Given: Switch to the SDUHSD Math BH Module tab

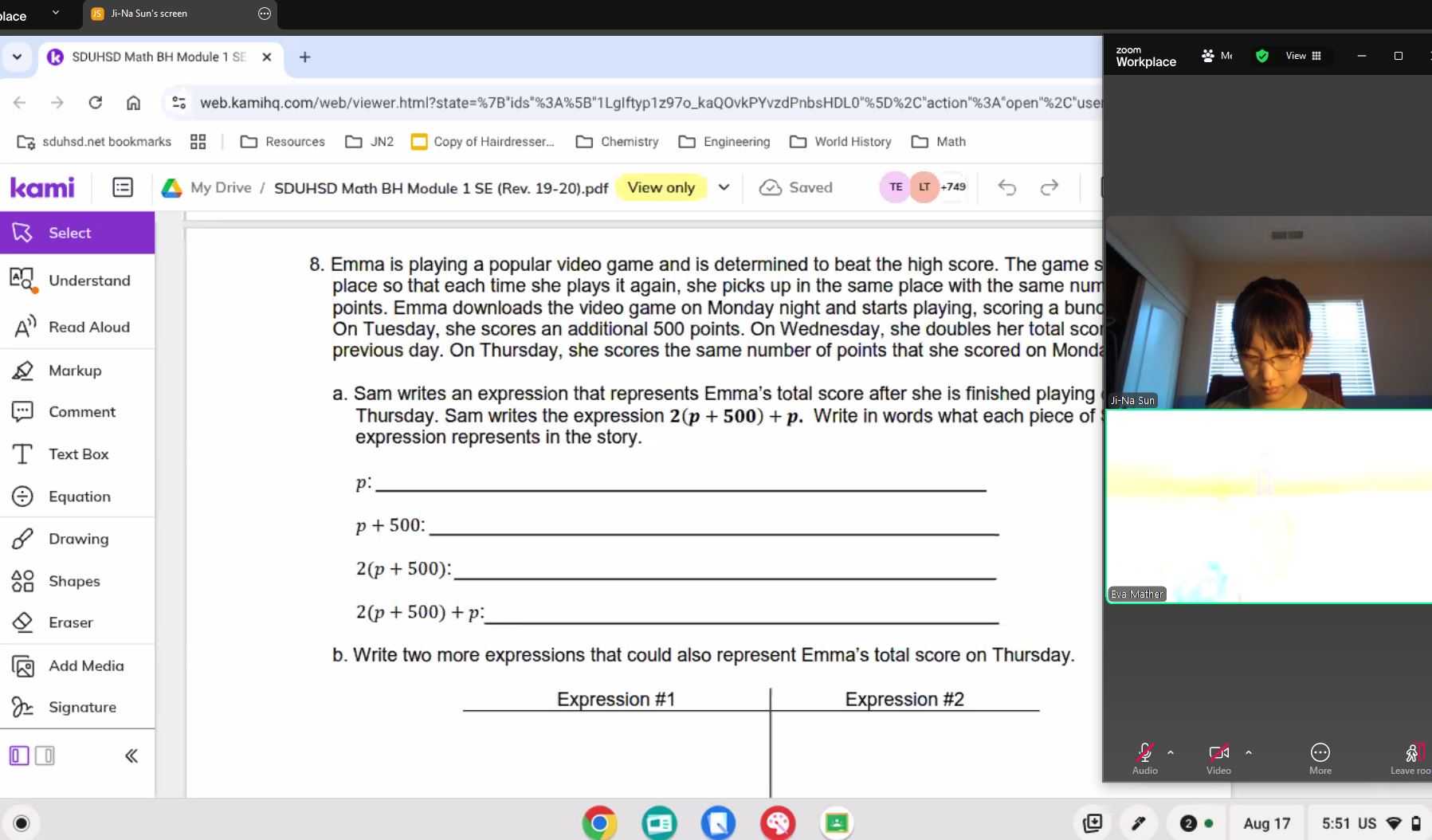Looking at the screenshot, I should coord(158,57).
